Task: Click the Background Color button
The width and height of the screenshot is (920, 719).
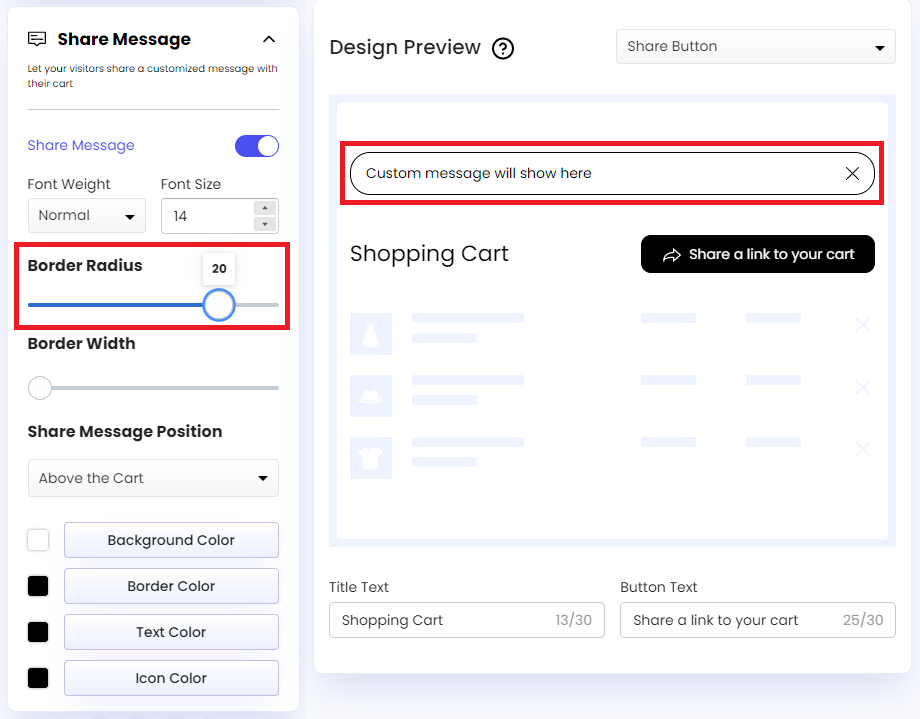Action: click(x=171, y=540)
